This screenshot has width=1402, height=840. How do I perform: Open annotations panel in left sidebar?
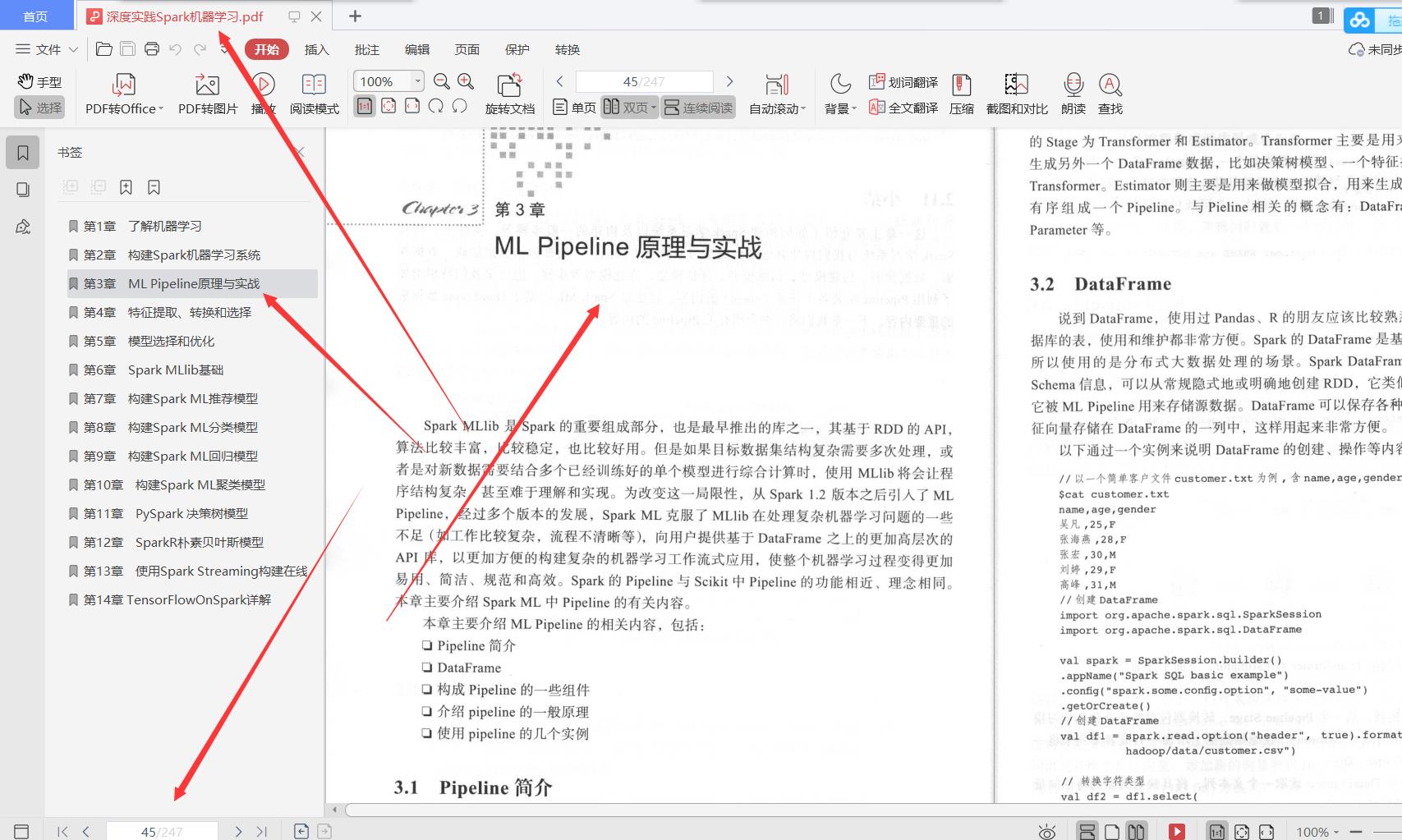point(23,227)
